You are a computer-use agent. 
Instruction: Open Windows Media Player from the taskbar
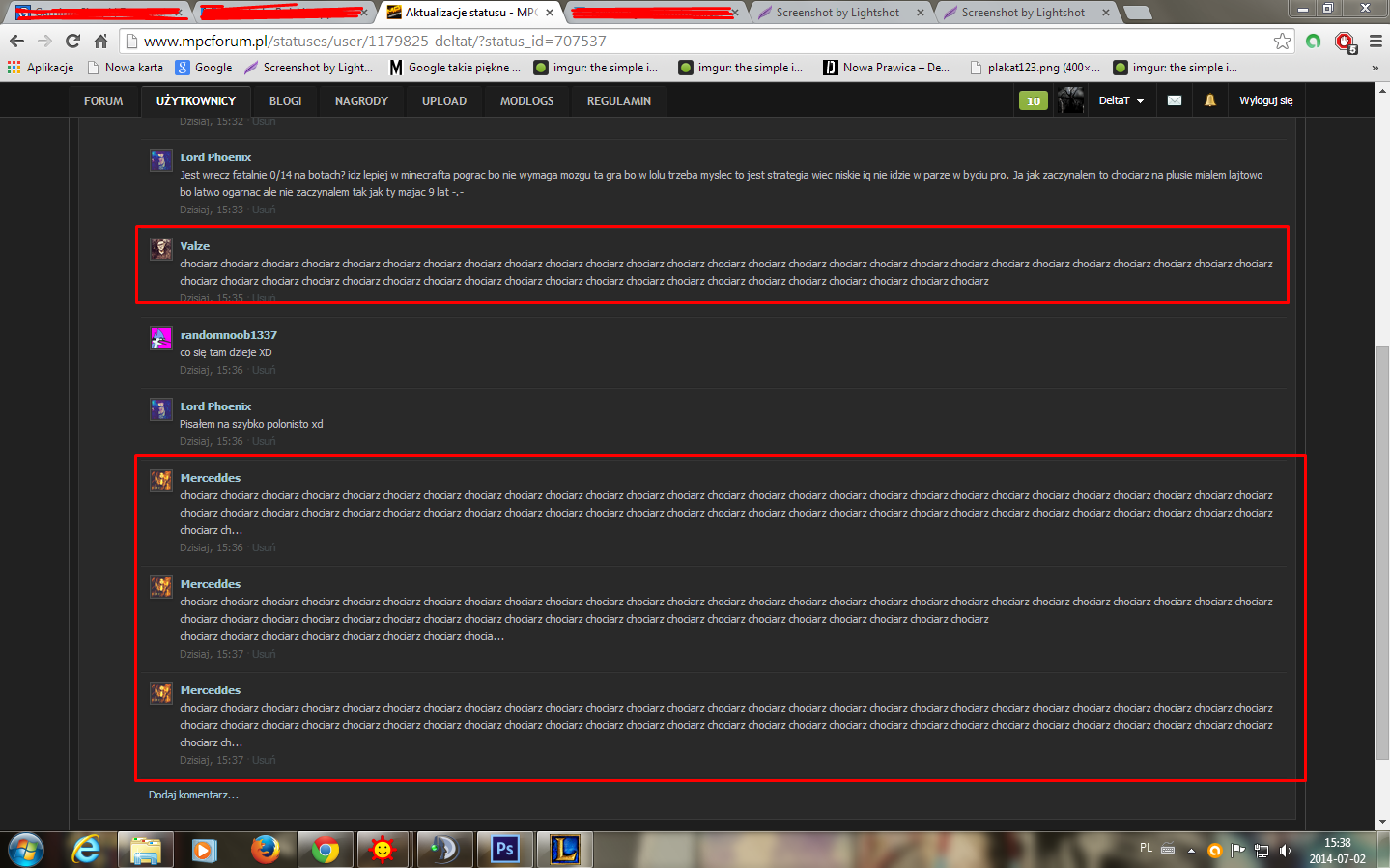205,850
